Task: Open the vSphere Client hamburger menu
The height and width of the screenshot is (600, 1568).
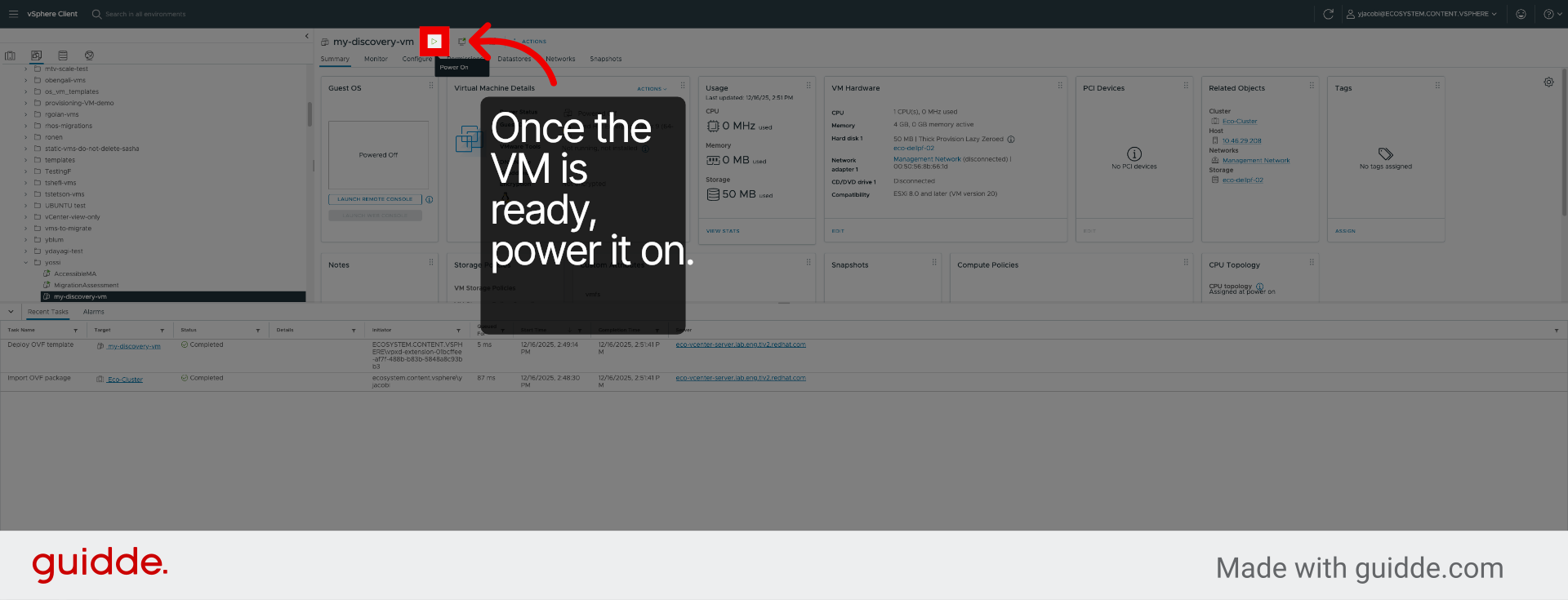Action: (13, 14)
